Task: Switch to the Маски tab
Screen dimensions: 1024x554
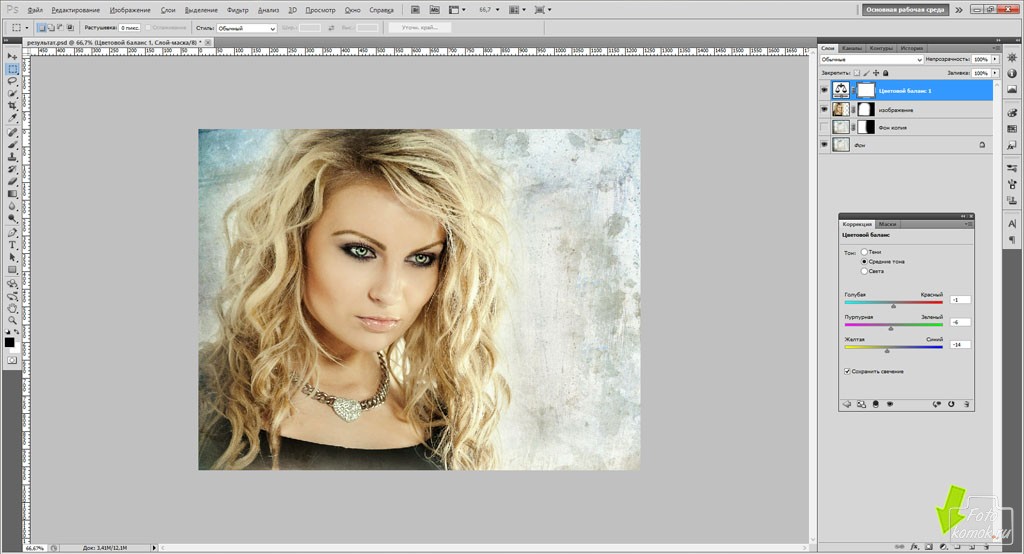Action: point(887,224)
